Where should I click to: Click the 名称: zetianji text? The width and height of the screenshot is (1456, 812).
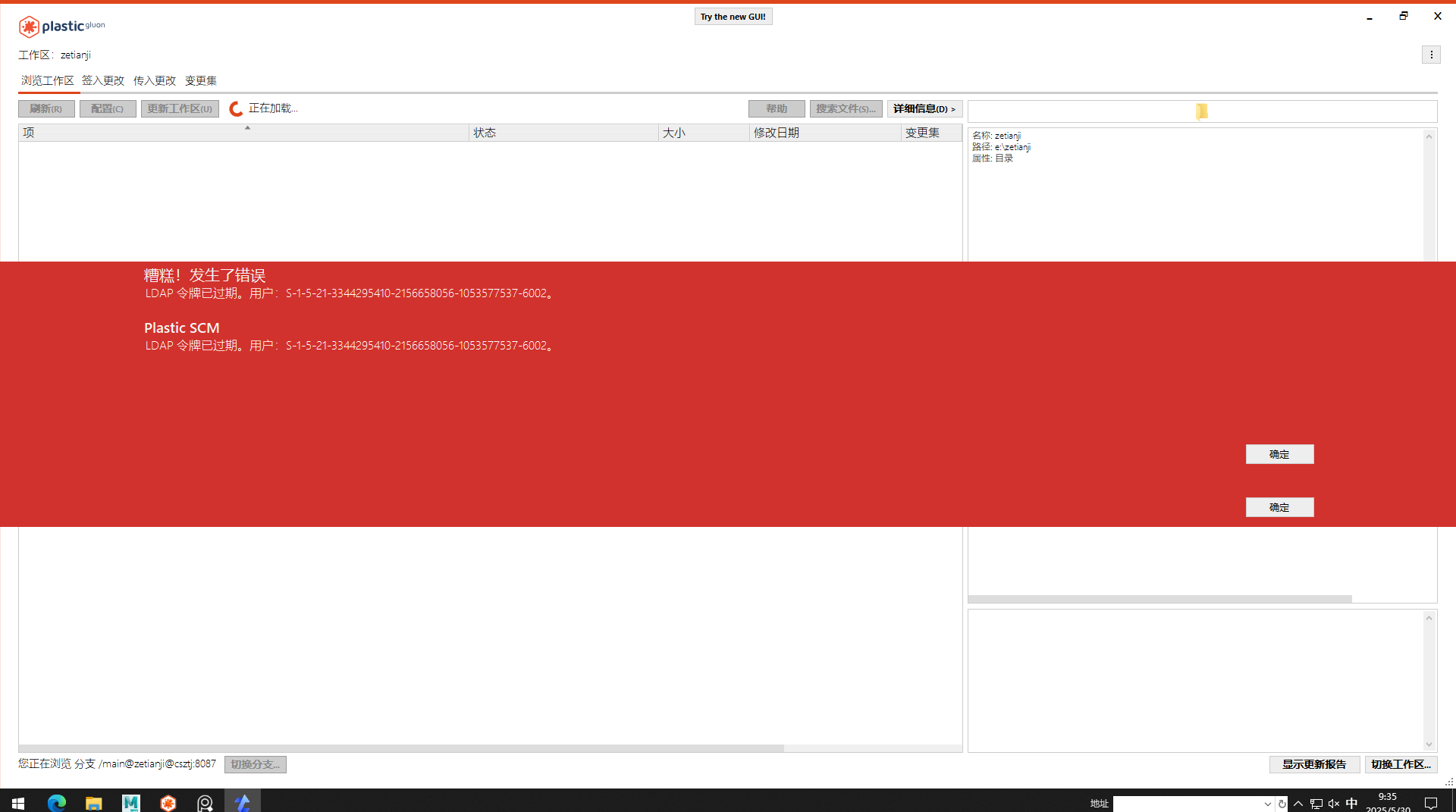[996, 136]
